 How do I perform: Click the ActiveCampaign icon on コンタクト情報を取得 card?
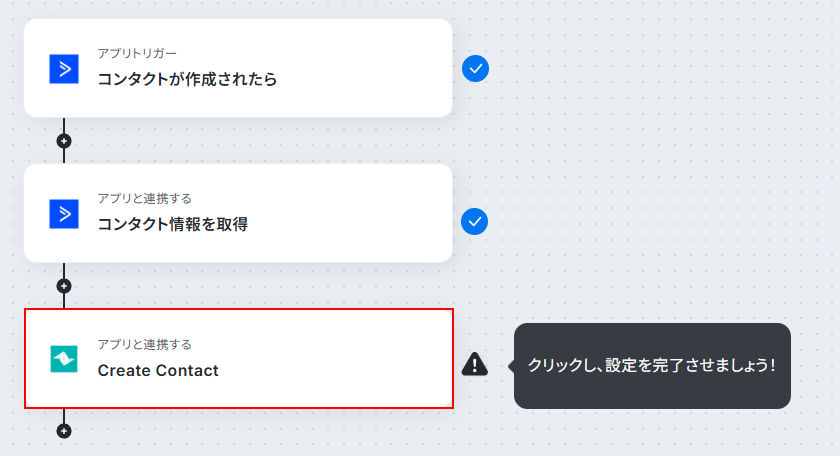tap(64, 214)
